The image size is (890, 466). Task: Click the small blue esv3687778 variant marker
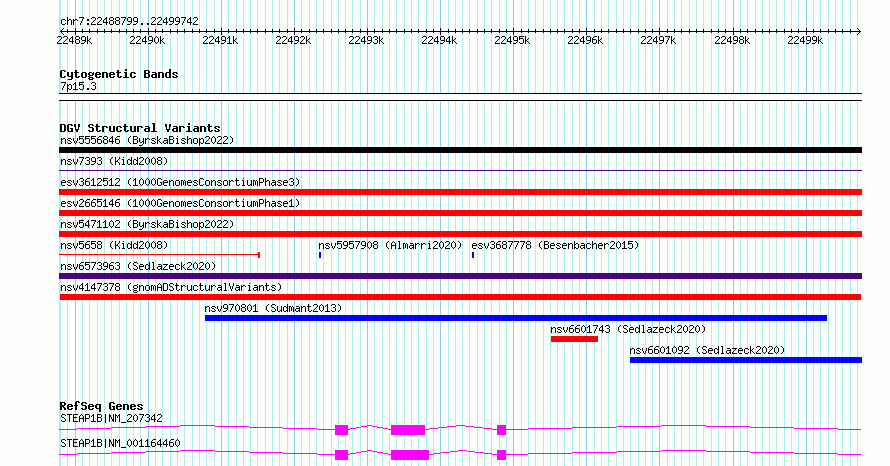473,255
